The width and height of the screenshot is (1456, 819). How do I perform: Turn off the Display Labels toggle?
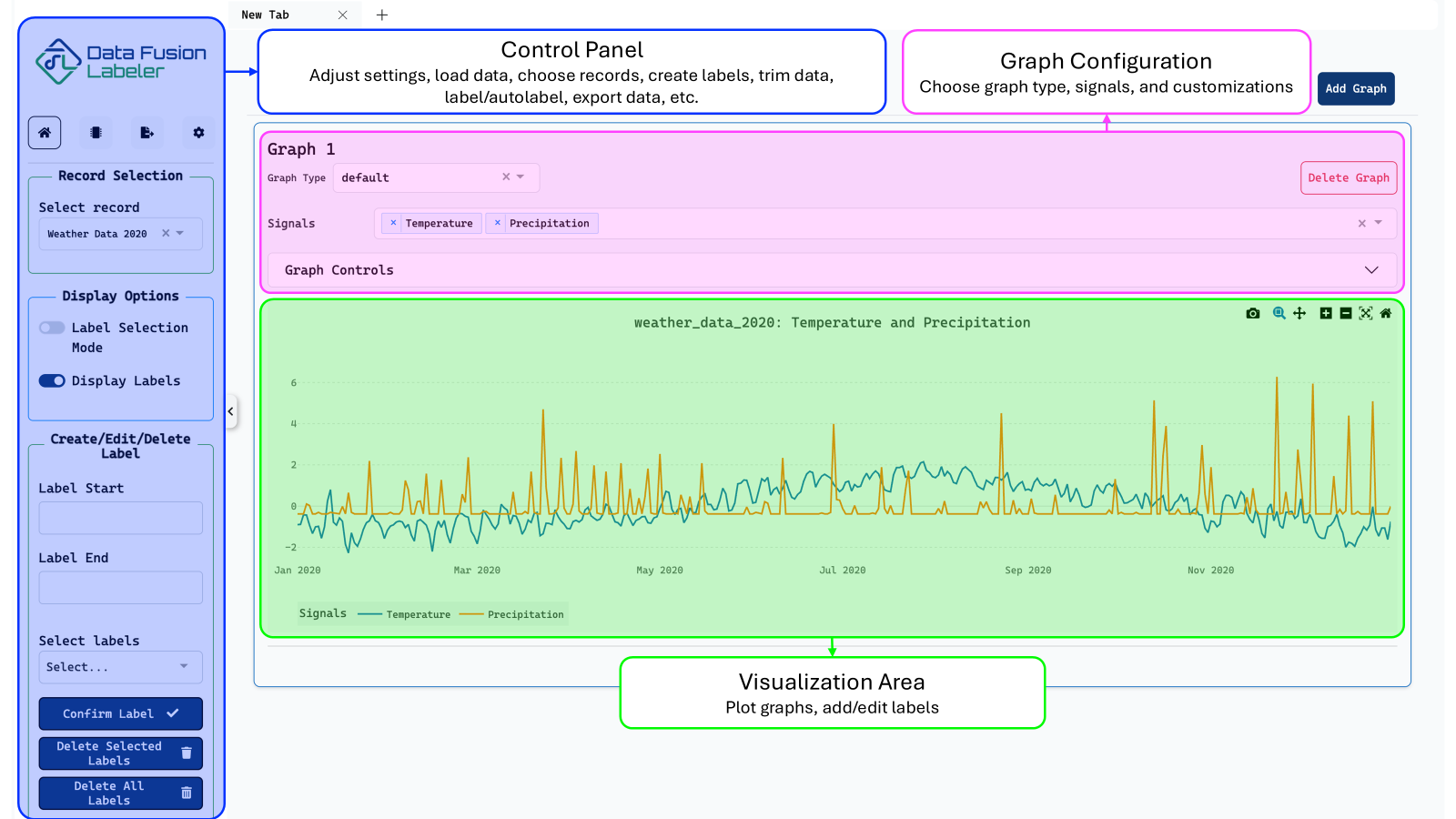click(52, 380)
